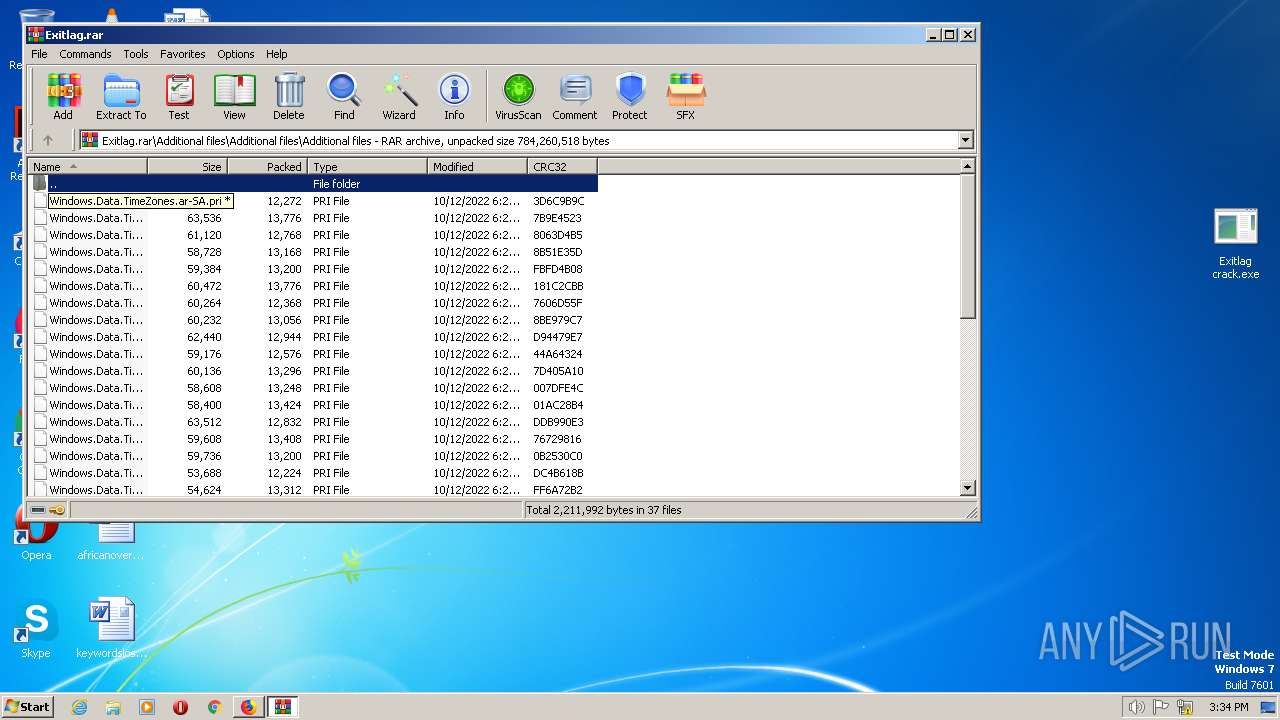Launch Internet Explorer from taskbar

[79, 707]
